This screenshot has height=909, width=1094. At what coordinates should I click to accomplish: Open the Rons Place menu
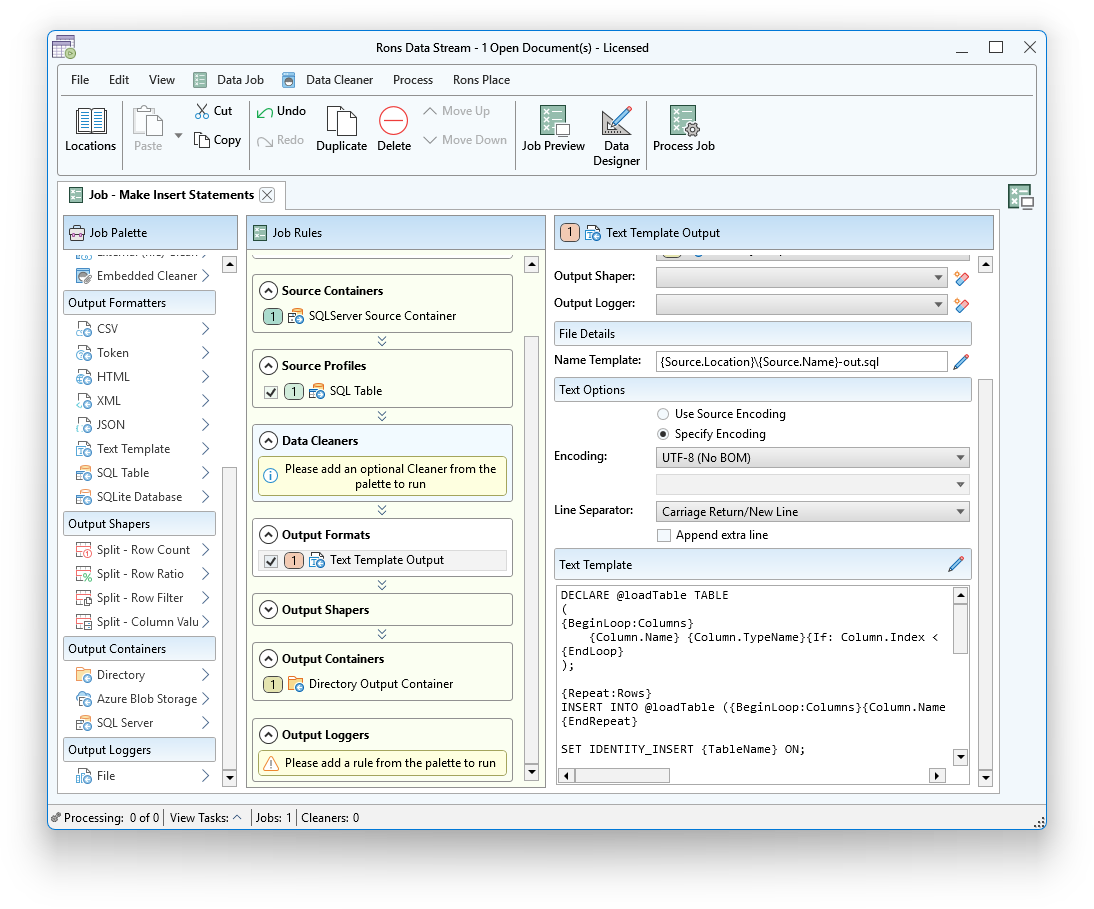pos(481,80)
